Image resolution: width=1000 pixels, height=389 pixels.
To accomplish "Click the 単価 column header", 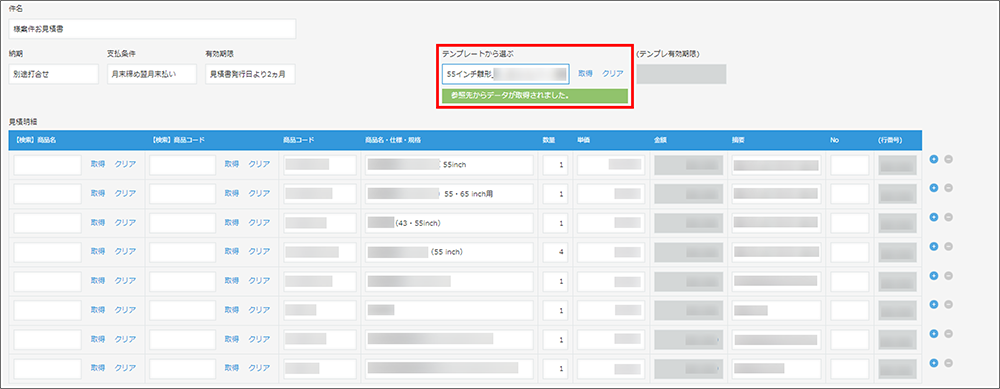I will tap(583, 140).
